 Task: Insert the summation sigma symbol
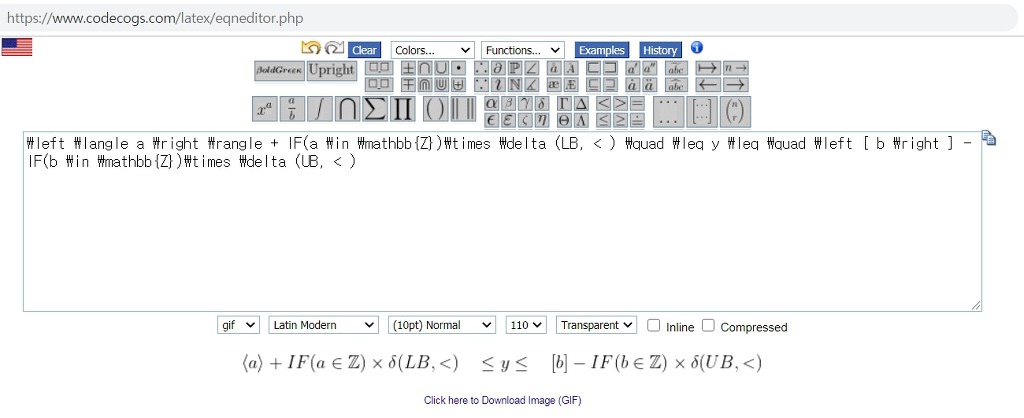coord(375,110)
